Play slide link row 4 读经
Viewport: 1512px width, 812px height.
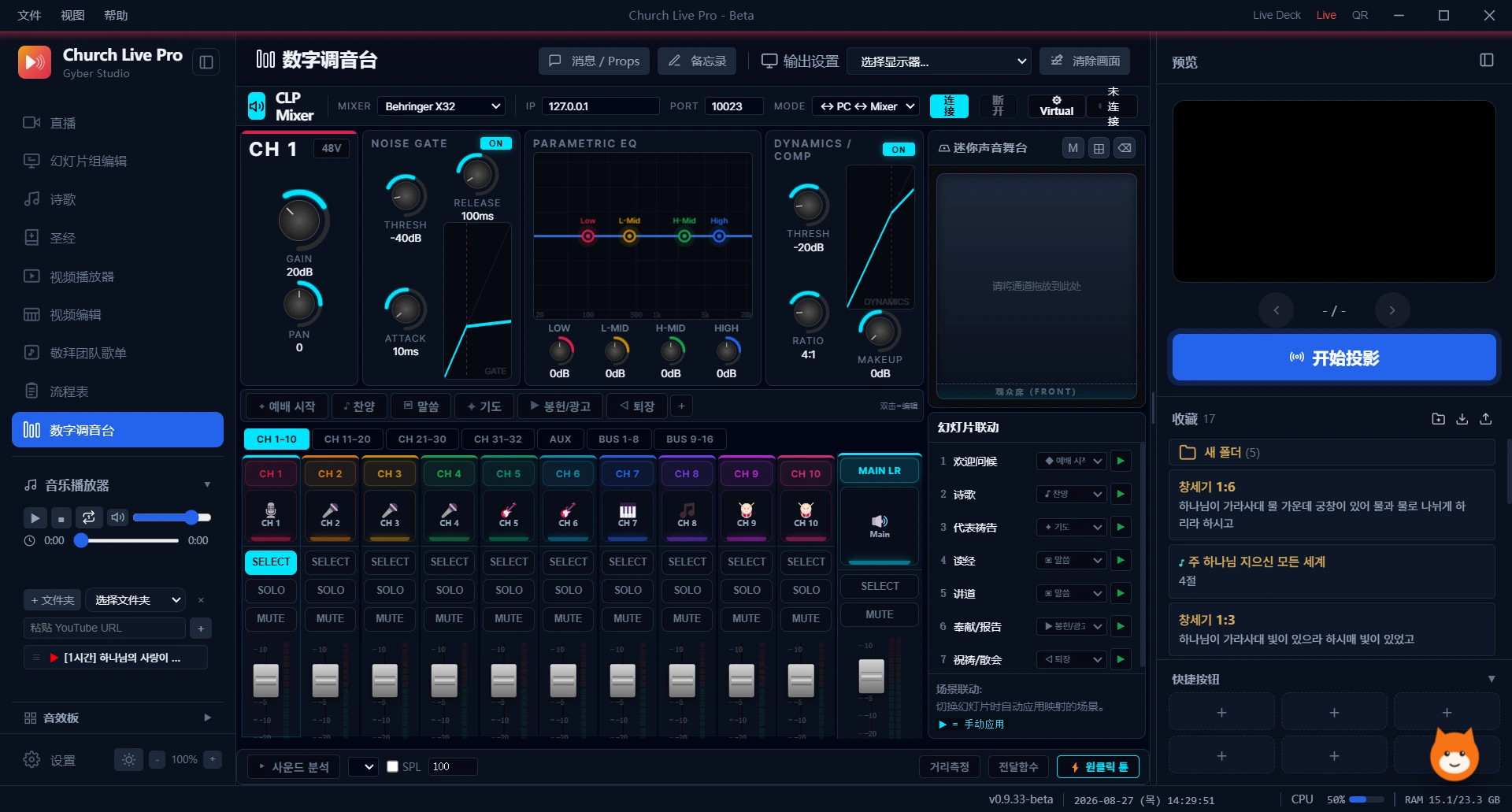pos(1121,560)
